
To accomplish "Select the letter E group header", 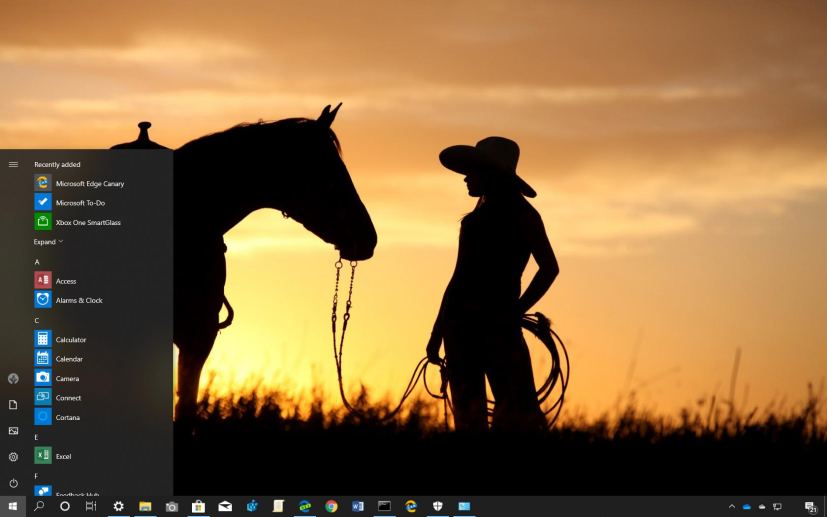I will pos(36,437).
